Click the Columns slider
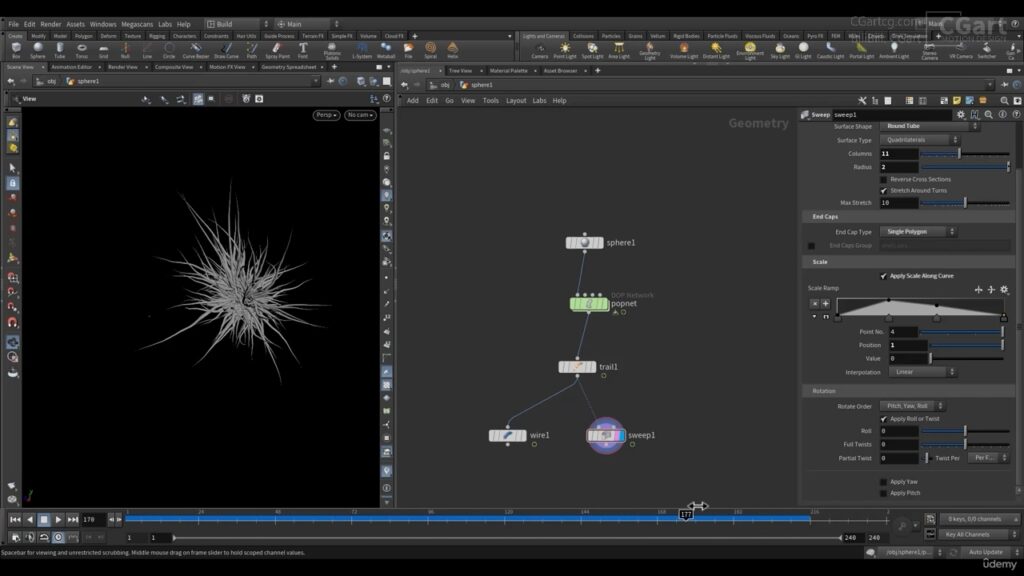The image size is (1024, 576). point(965,153)
